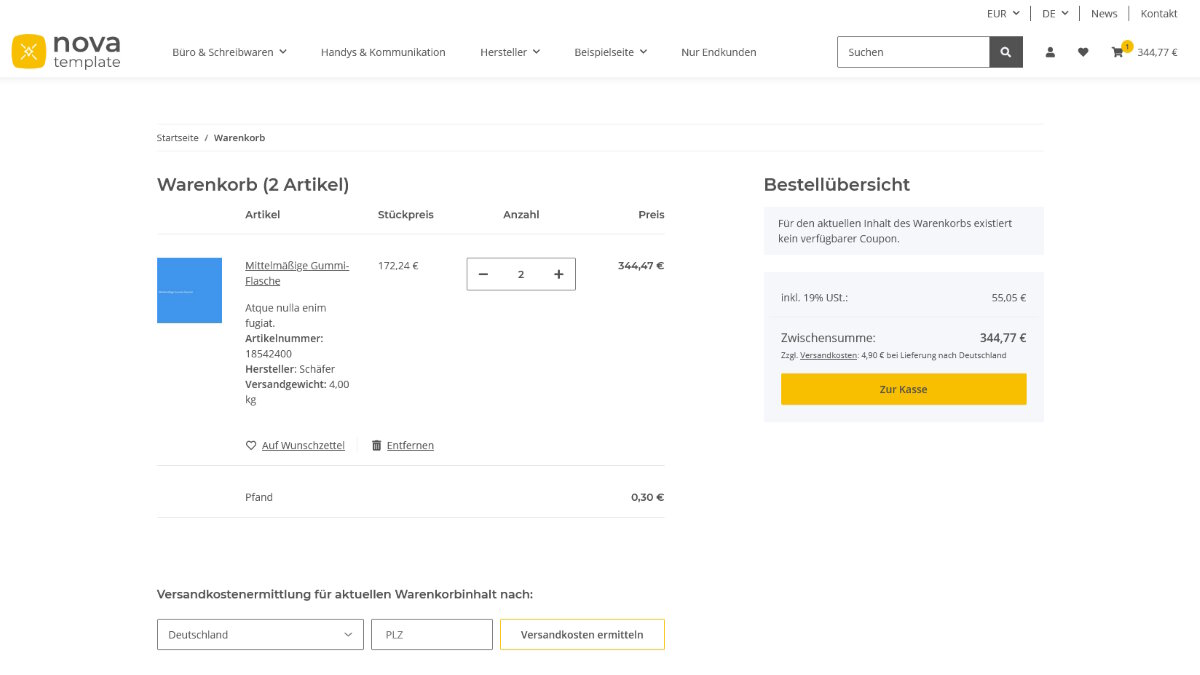This screenshot has width=1200, height=675.
Task: Select the Nur Endkunden menu item
Action: pos(718,51)
